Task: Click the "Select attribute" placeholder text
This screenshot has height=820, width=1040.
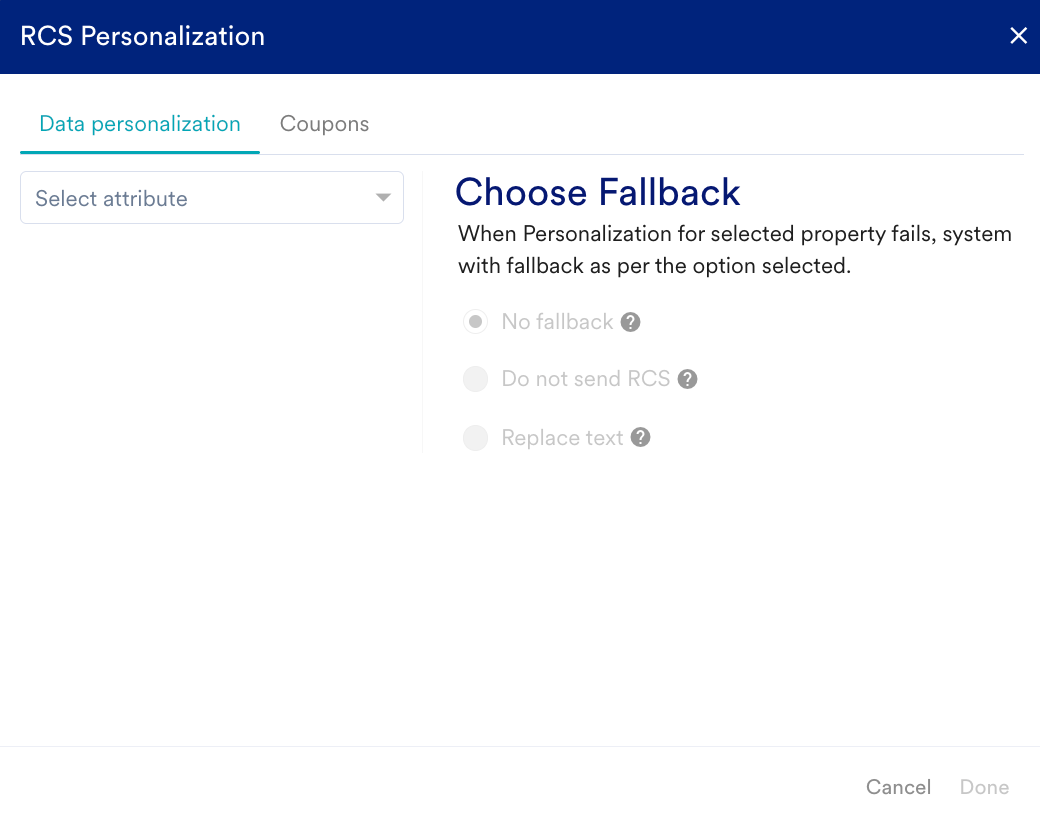Action: coord(111,198)
